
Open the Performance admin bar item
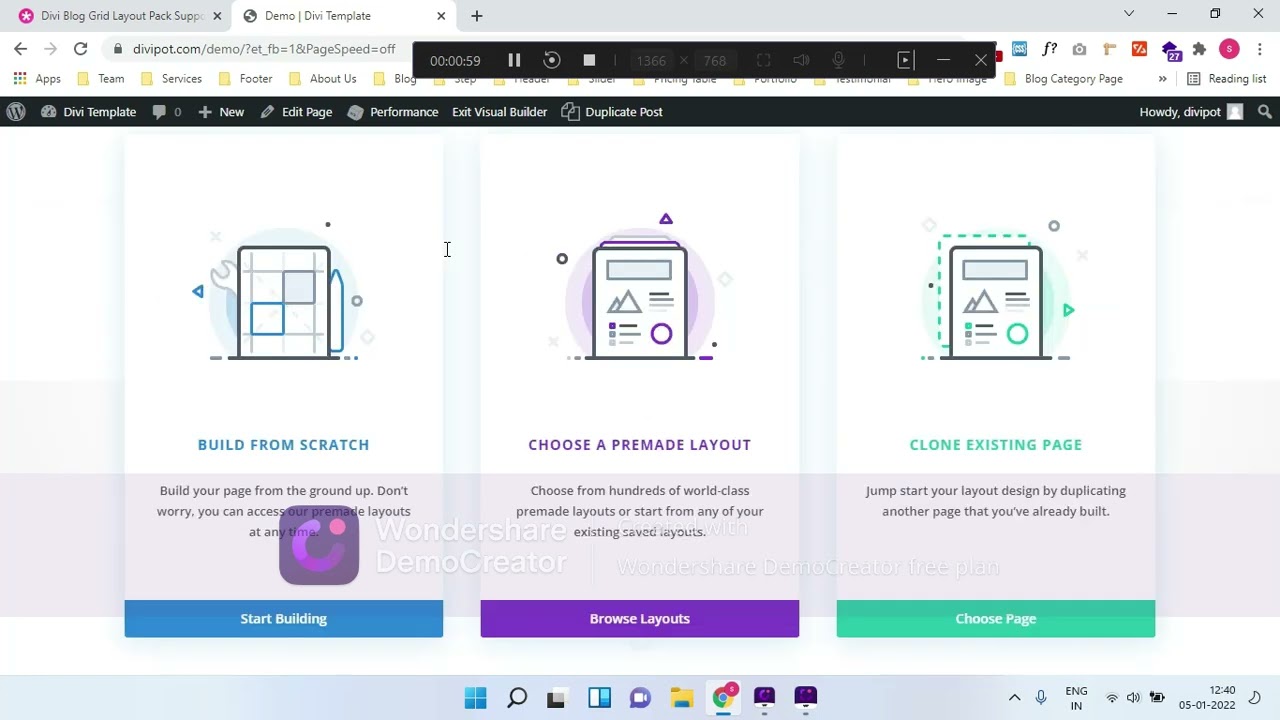point(393,112)
